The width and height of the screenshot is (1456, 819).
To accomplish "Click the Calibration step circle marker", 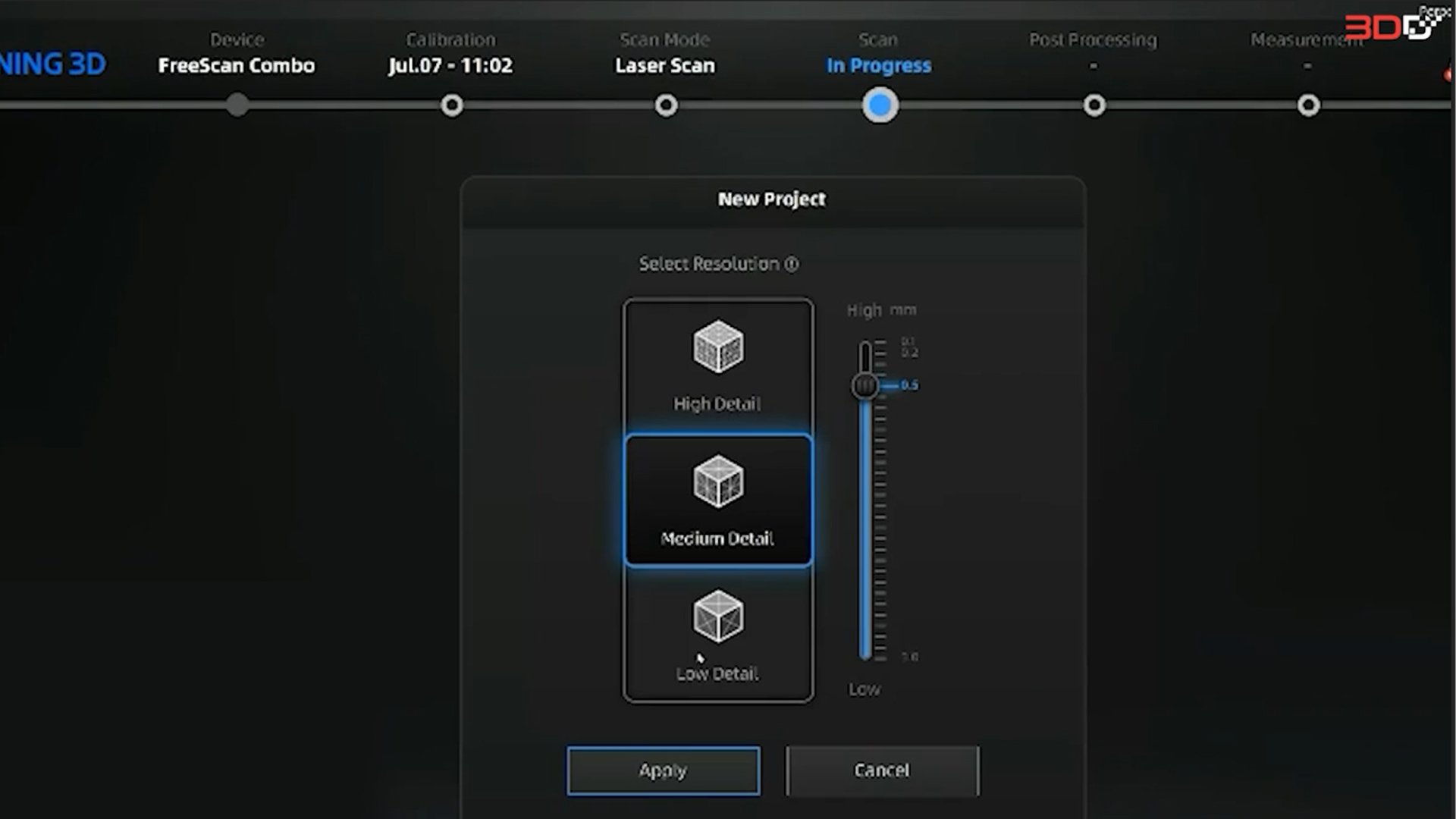I will (x=452, y=105).
